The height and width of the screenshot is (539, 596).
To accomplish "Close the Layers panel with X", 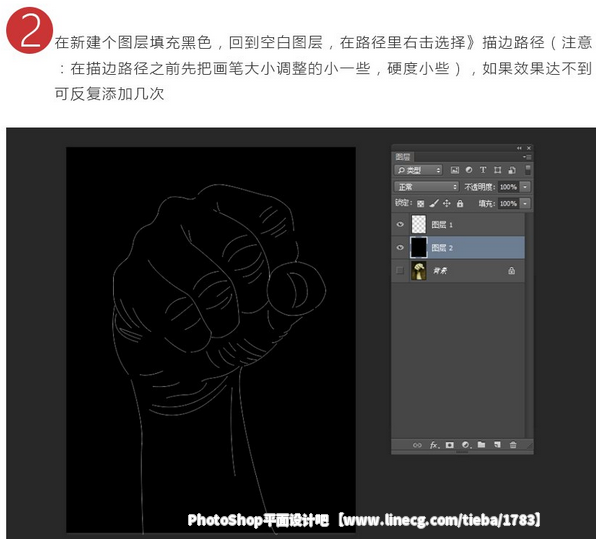I will (529, 148).
